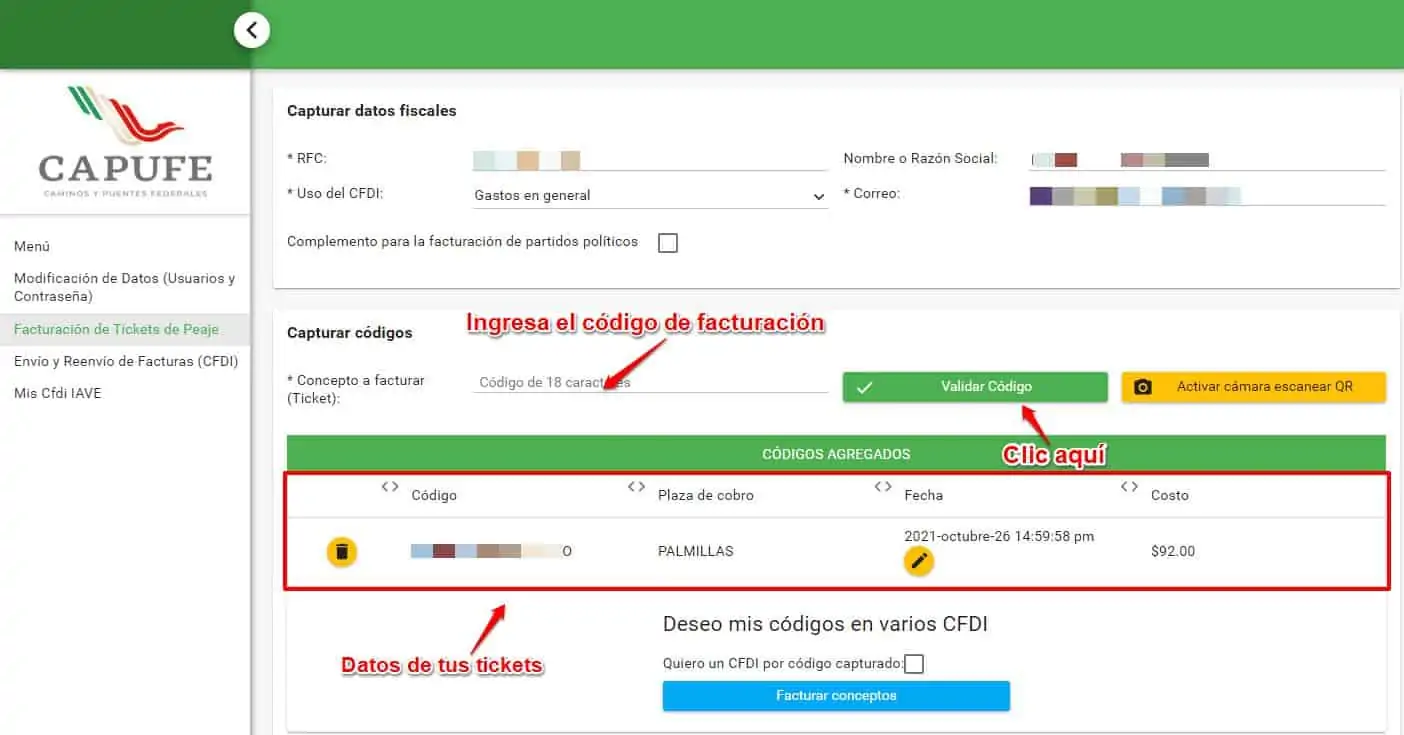Sort the Código column using its chevron icon
Screen dimensions: 1404x735
pos(389,487)
